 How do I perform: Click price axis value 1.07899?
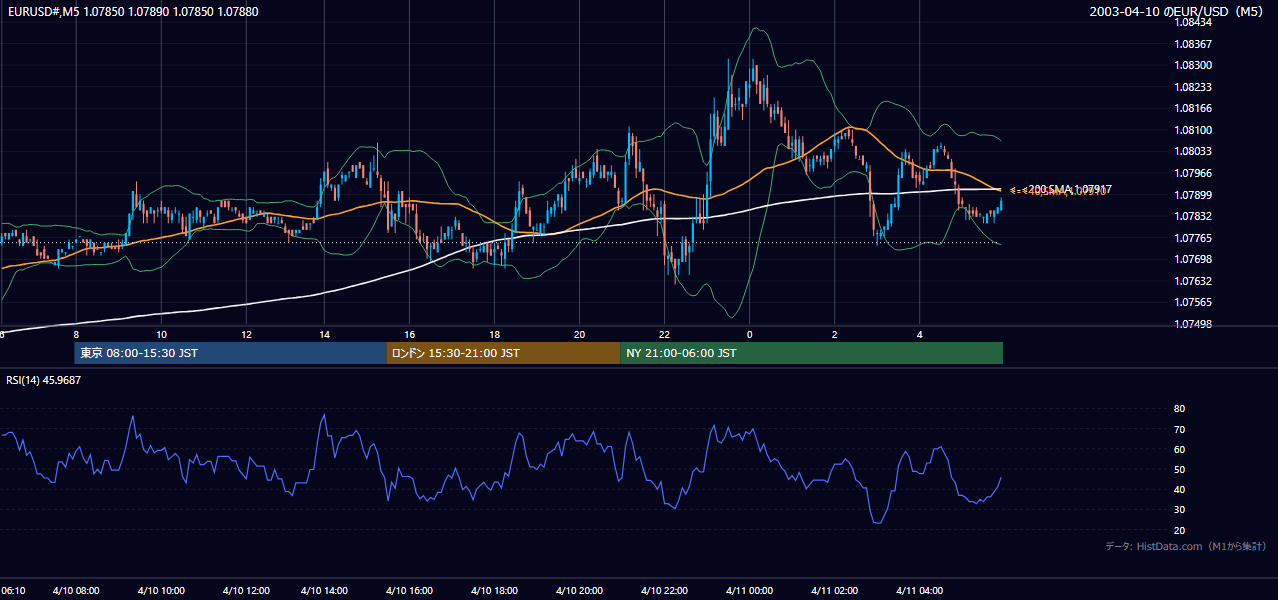(x=1192, y=195)
